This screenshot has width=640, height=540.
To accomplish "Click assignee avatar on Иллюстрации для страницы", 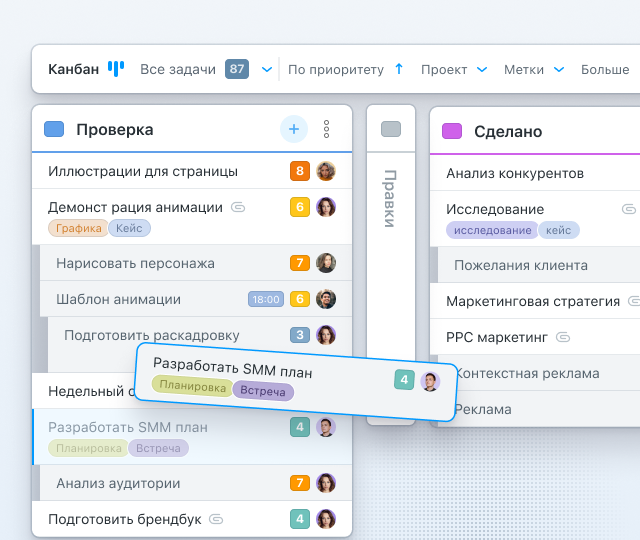I will [x=326, y=171].
